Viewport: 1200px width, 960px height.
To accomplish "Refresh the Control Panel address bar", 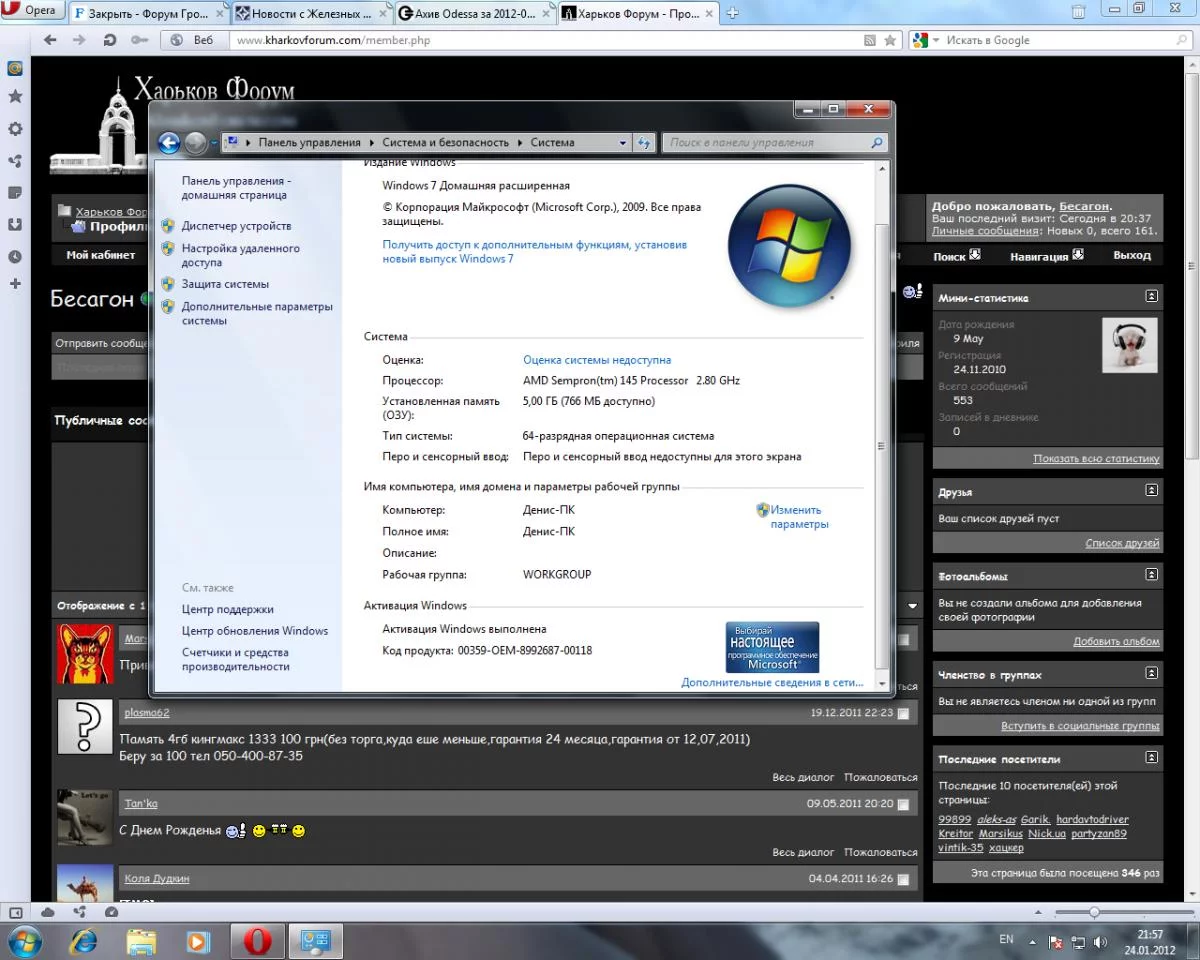I will tap(644, 143).
